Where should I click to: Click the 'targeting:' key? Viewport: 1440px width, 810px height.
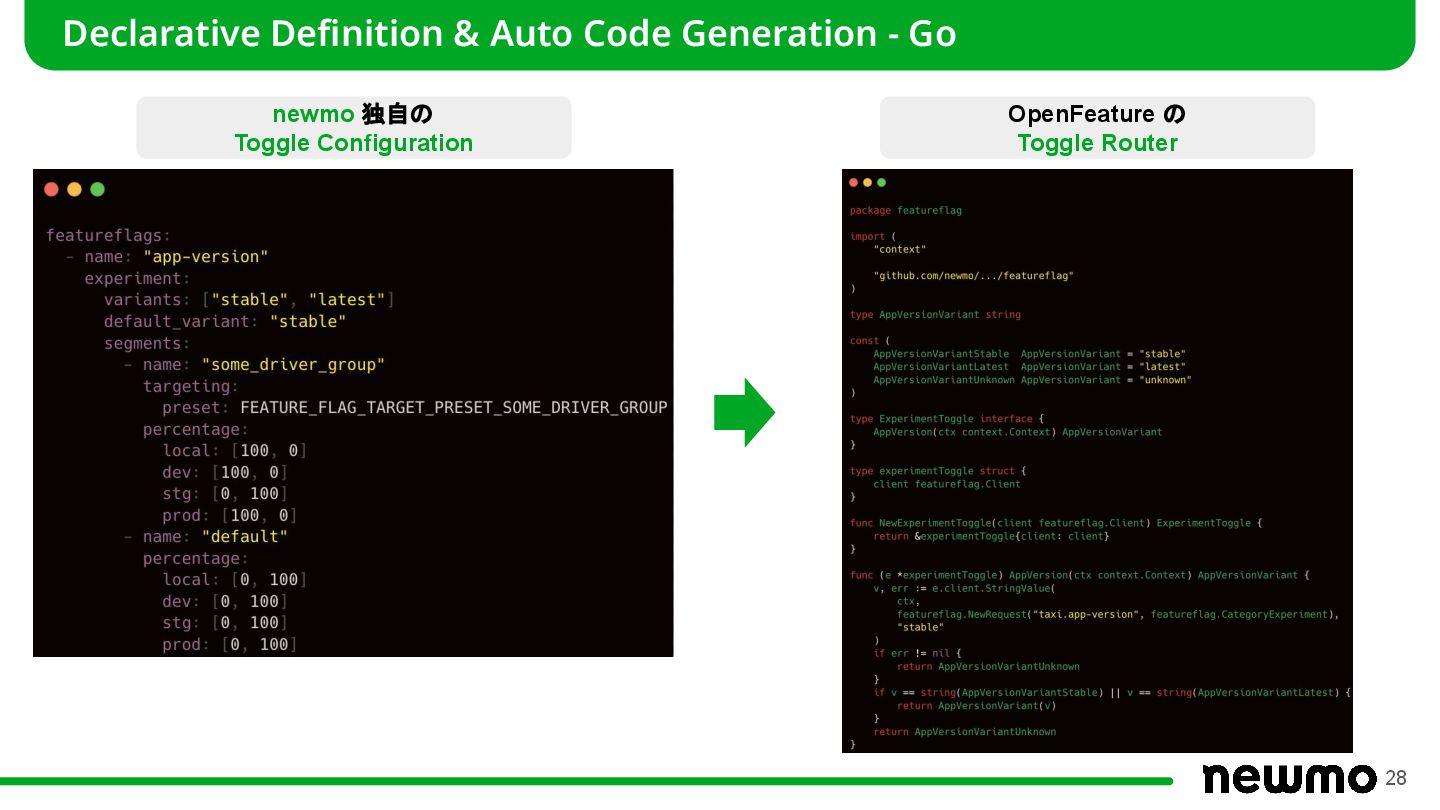click(191, 387)
